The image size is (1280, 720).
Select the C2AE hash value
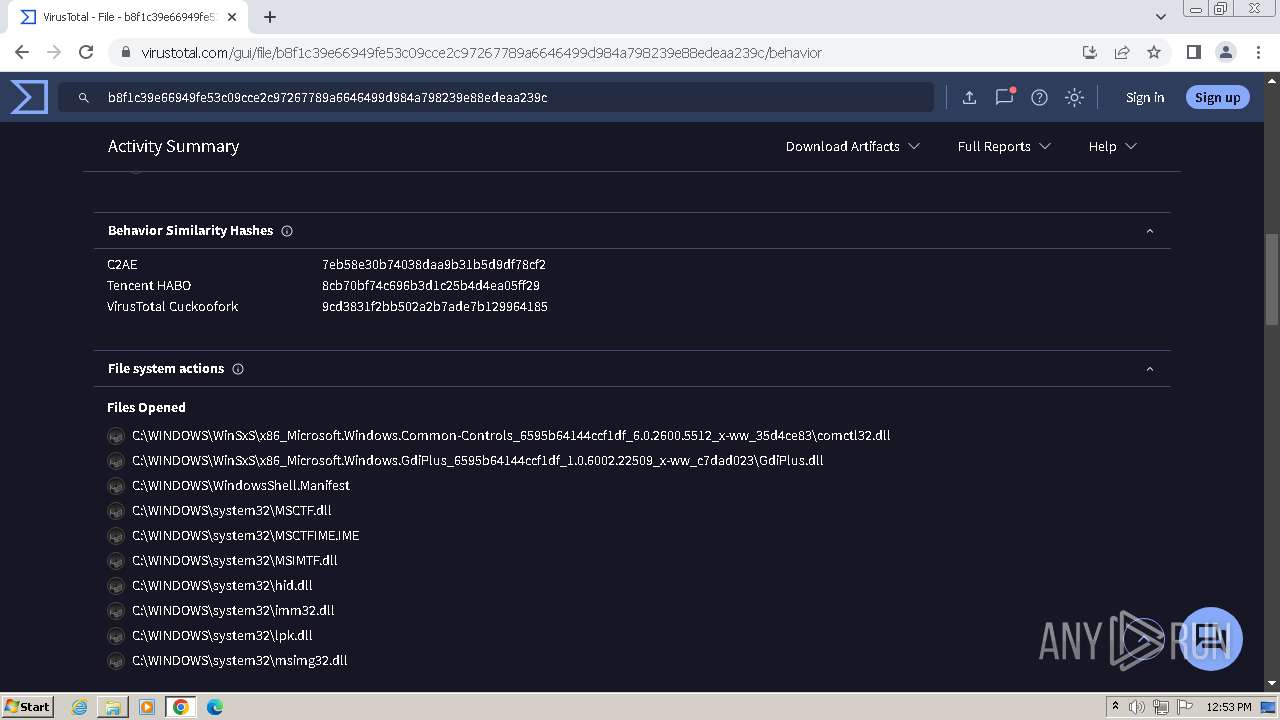(x=434, y=265)
